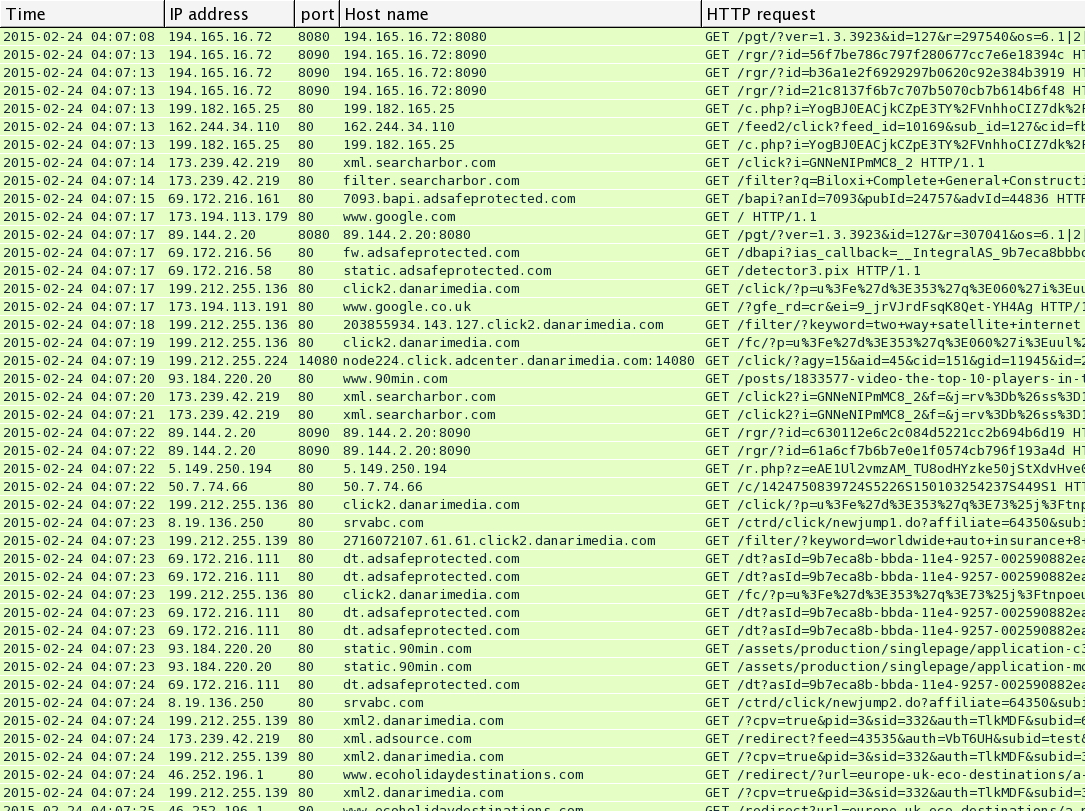The width and height of the screenshot is (1085, 811).
Task: Click IP address 69.172.216.56
Action: 220,253
